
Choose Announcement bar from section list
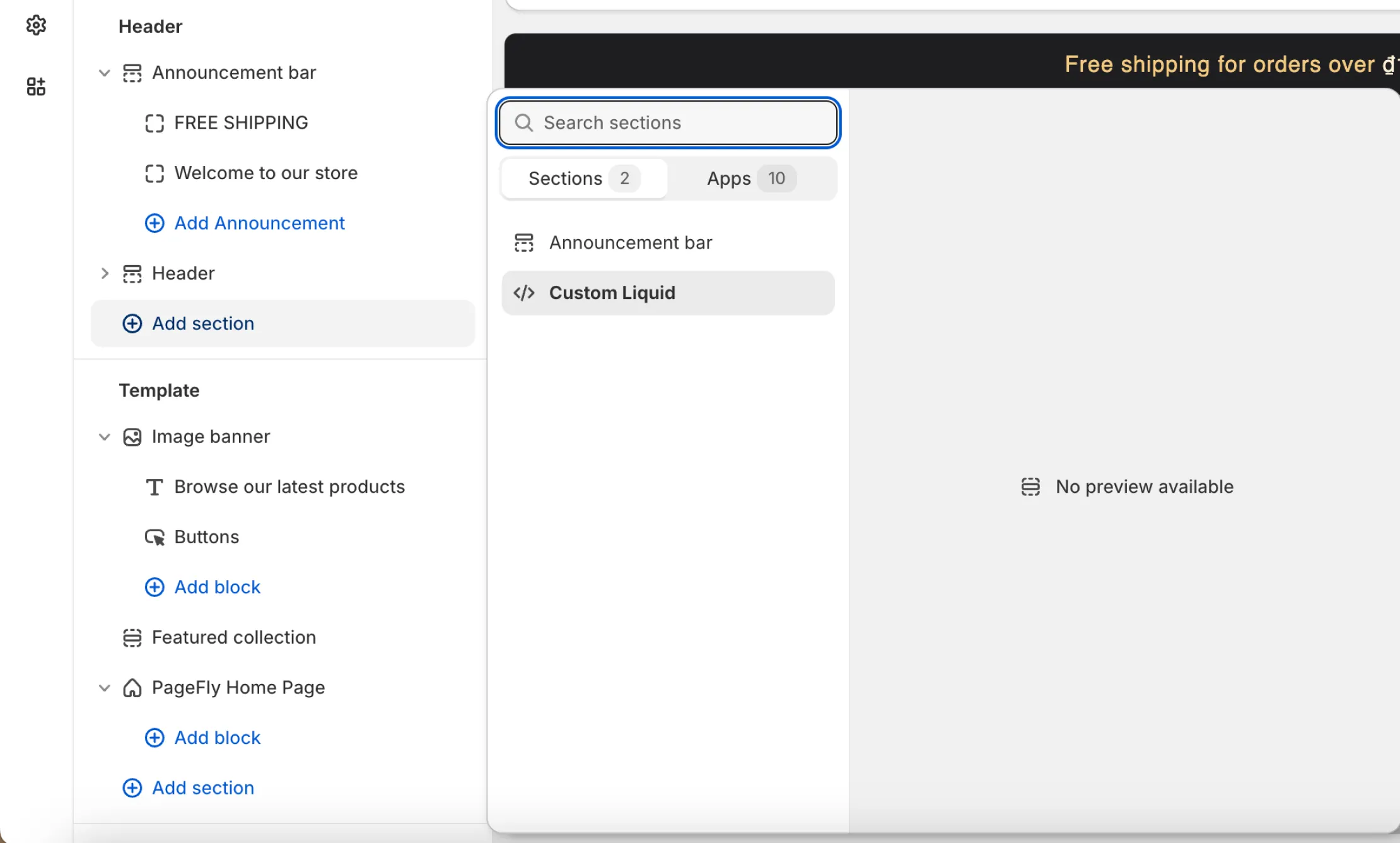click(668, 243)
